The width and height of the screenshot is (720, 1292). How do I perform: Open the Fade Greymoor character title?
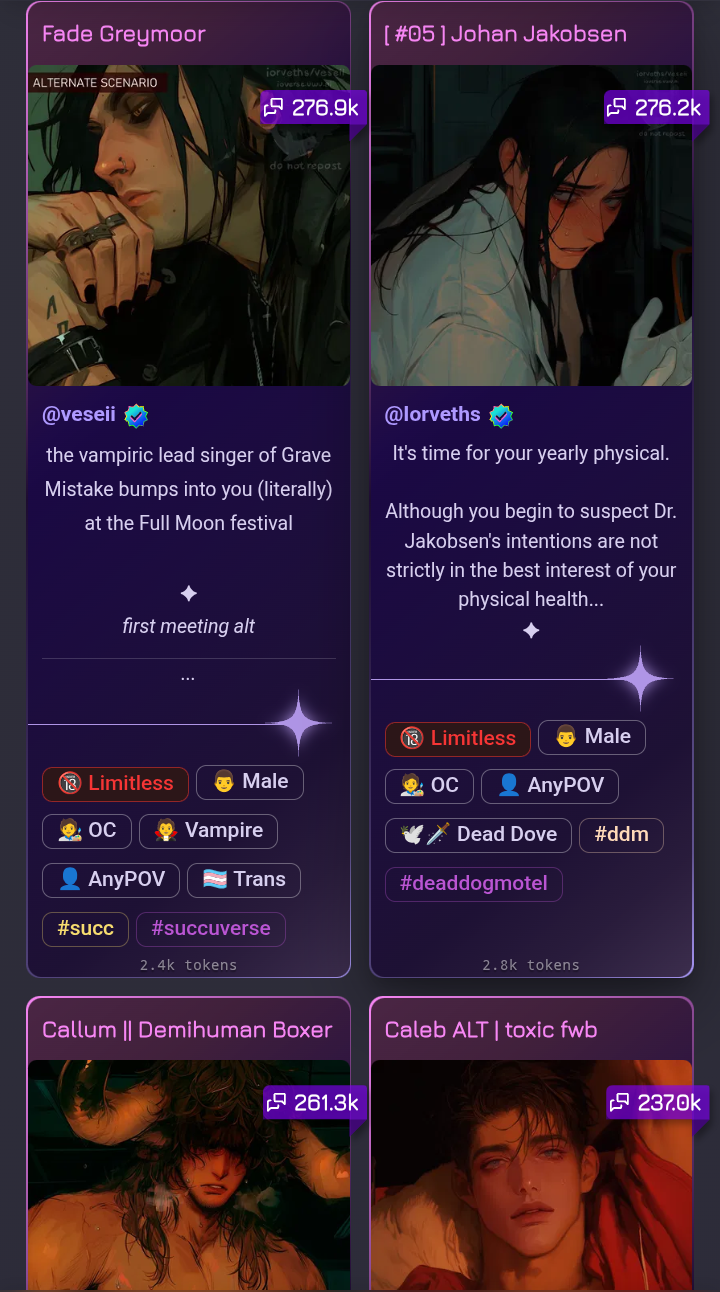pos(124,33)
